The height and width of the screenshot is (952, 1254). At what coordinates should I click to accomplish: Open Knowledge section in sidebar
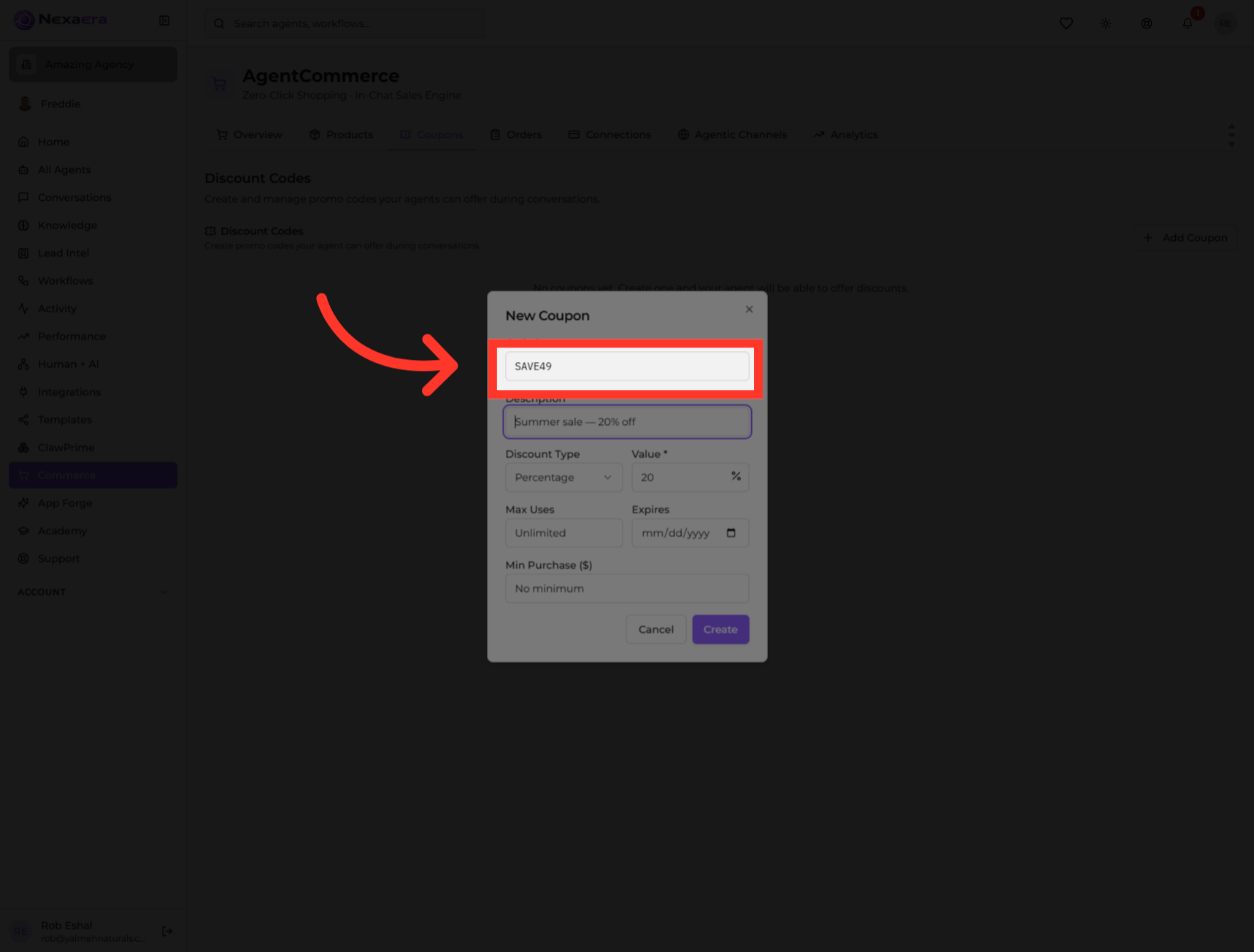93,225
